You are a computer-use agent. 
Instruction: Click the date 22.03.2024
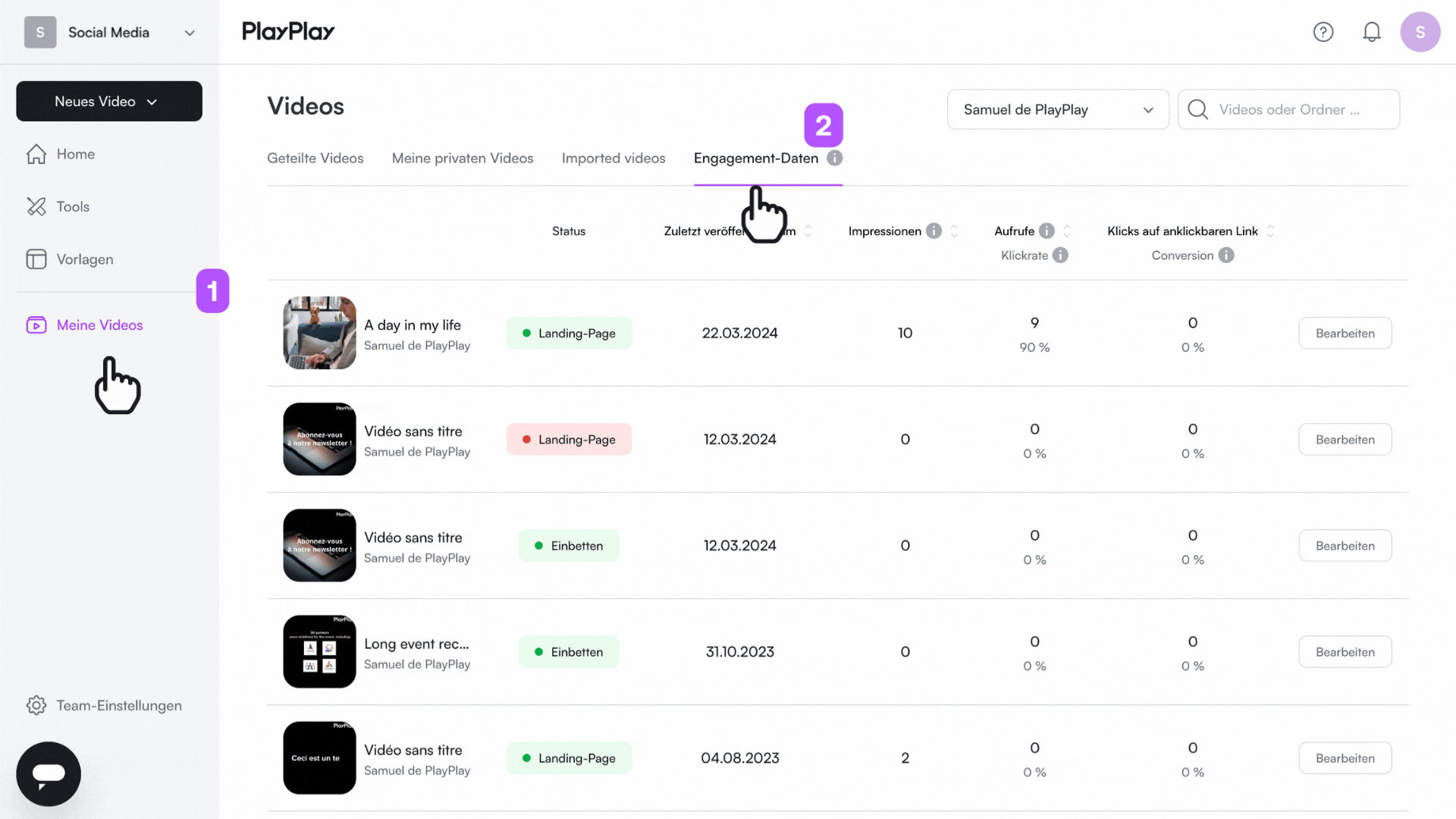[x=740, y=333]
